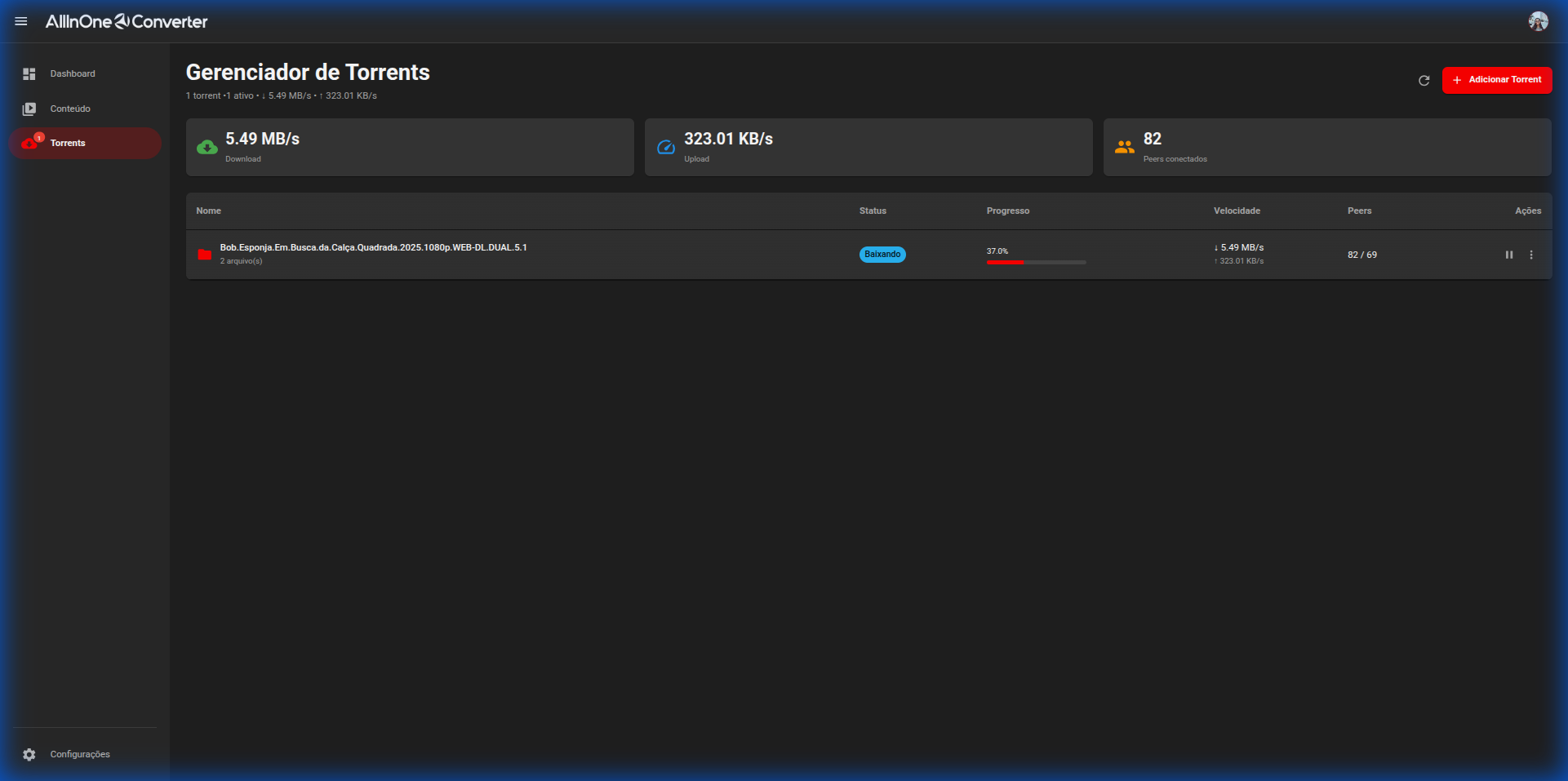Open the Bob.Esponja torrent name entry
This screenshot has height=781, width=1568.
click(x=373, y=247)
